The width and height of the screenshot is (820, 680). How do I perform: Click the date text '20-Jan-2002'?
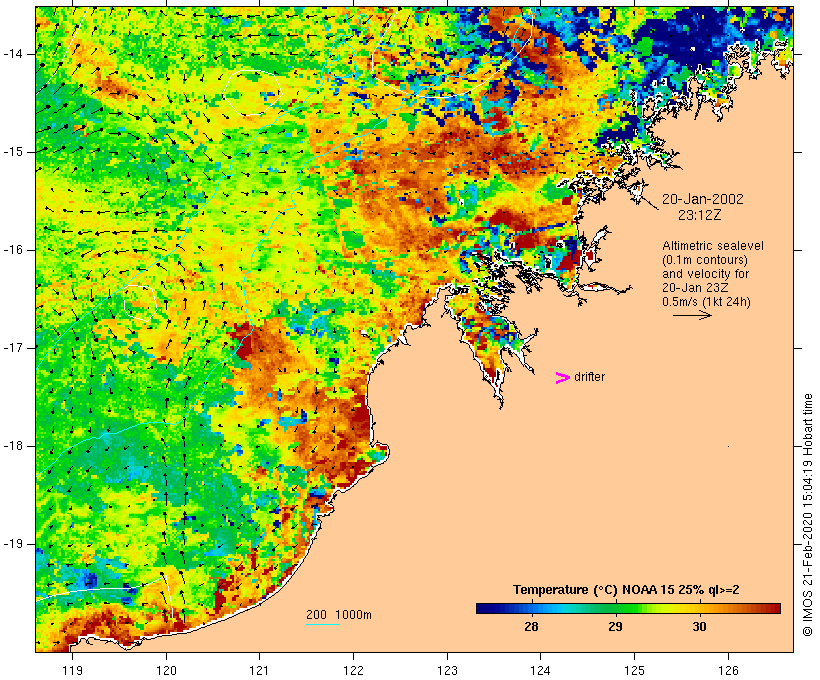pyautogui.click(x=702, y=199)
